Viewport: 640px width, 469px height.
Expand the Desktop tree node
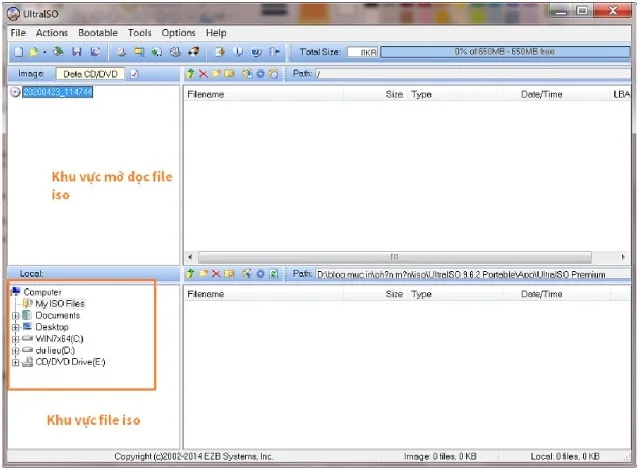16,327
